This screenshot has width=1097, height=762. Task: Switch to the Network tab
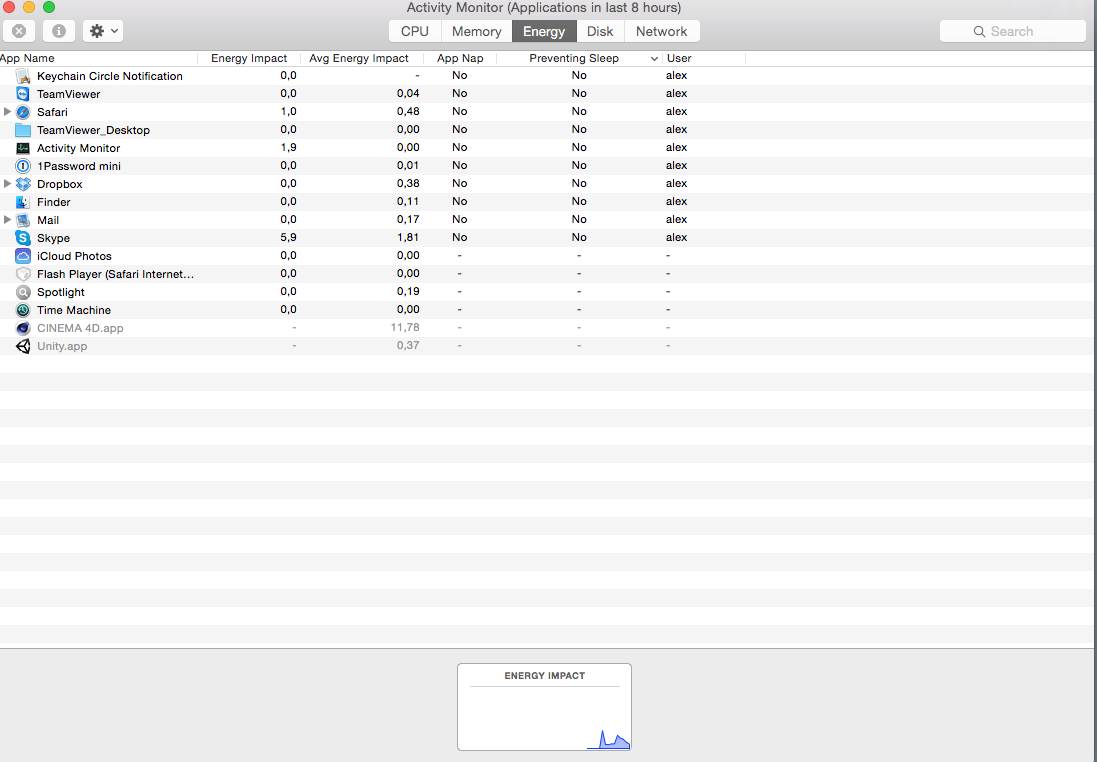coord(661,31)
